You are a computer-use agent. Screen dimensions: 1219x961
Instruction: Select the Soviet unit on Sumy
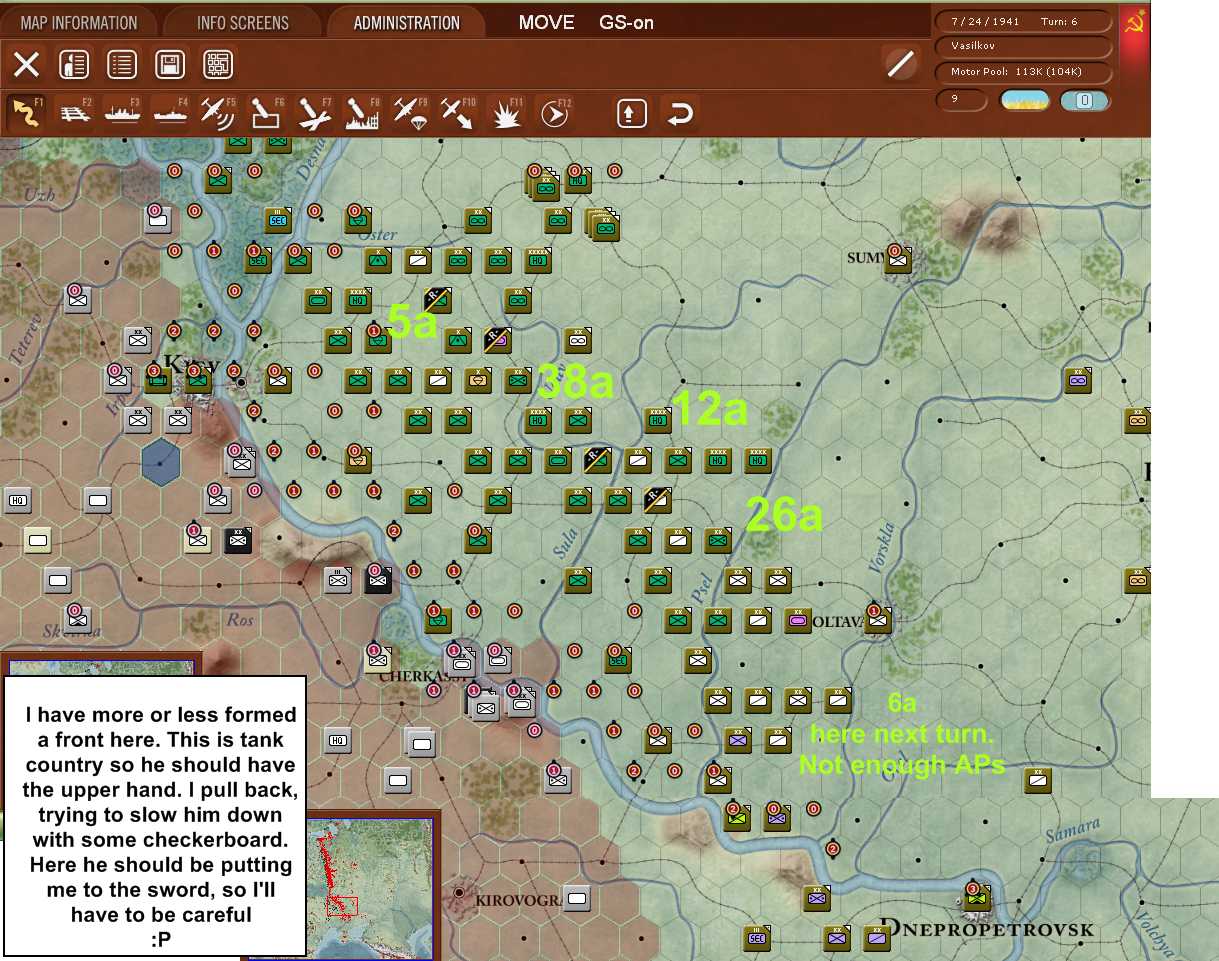click(898, 260)
